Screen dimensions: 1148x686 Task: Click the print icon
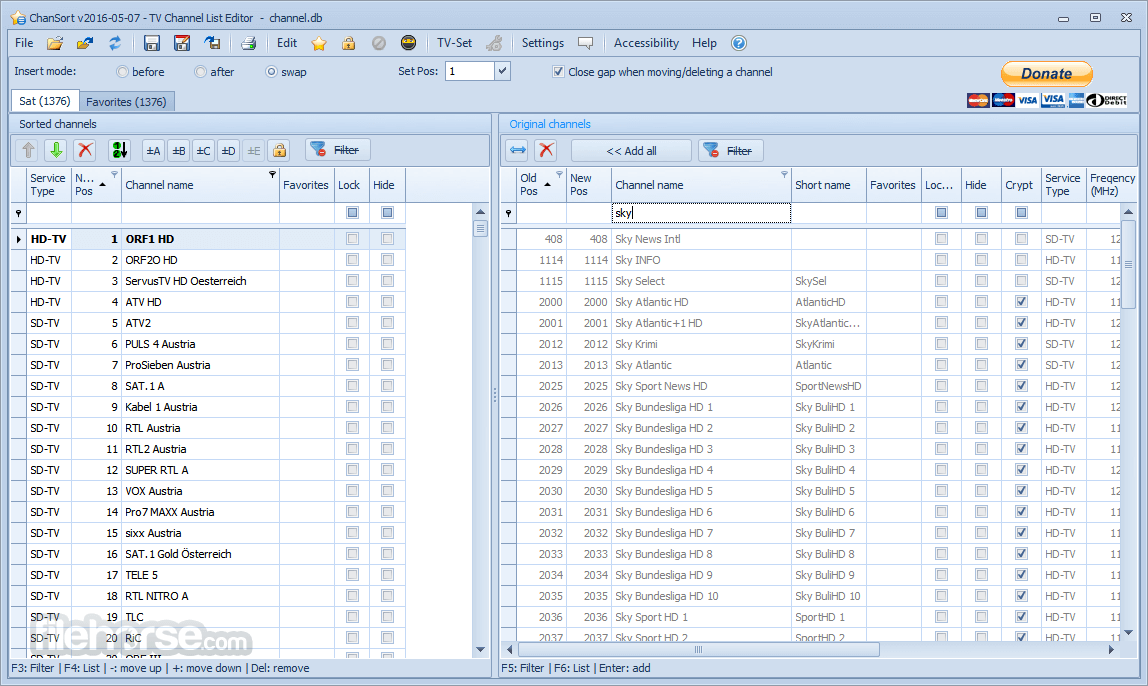point(249,43)
